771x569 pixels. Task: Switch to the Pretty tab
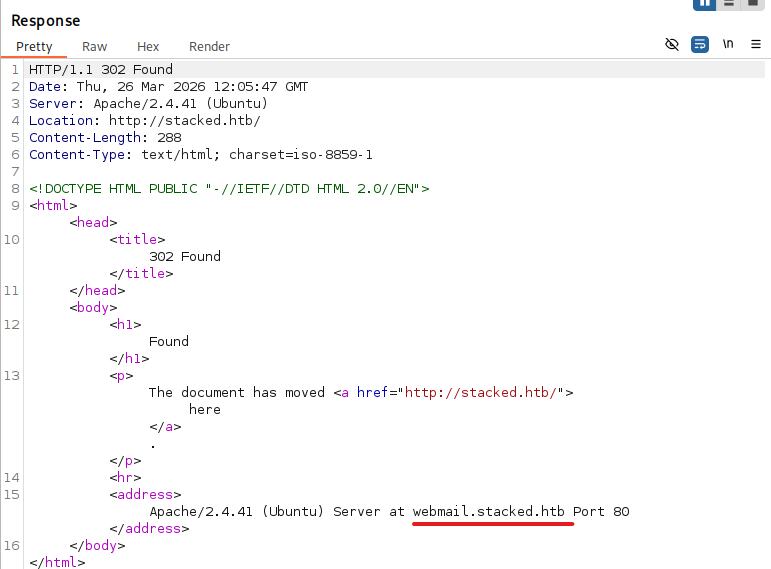coord(34,47)
